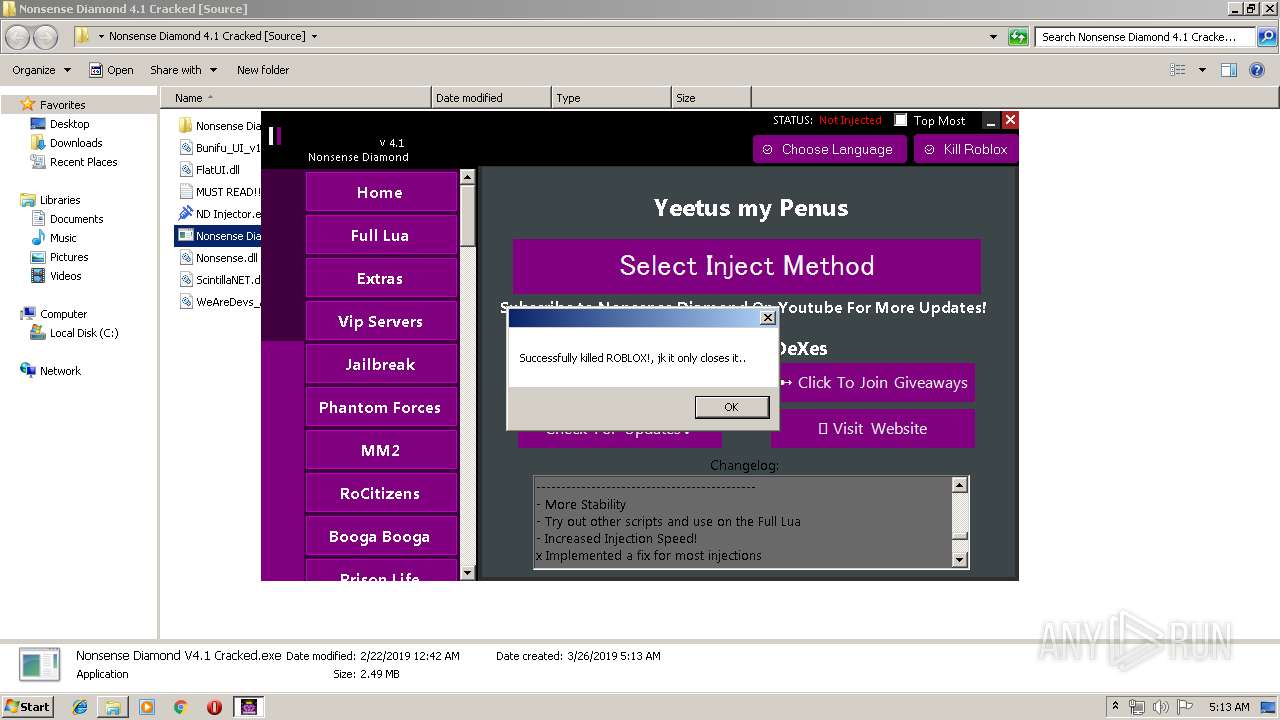The height and width of the screenshot is (720, 1280).
Task: Click the search magnifier icon
Action: click(x=1266, y=37)
